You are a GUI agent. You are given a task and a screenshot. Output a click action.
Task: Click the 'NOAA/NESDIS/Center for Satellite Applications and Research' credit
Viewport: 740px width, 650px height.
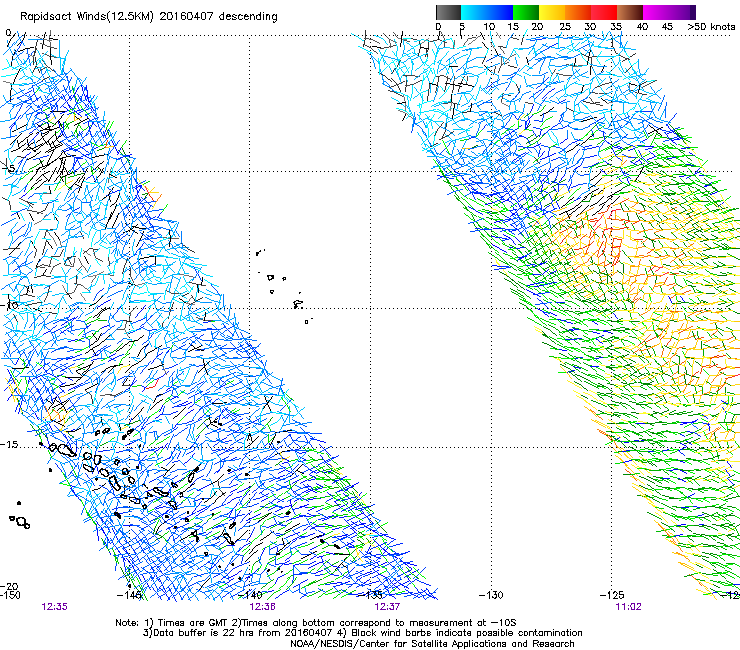[x=432, y=644]
